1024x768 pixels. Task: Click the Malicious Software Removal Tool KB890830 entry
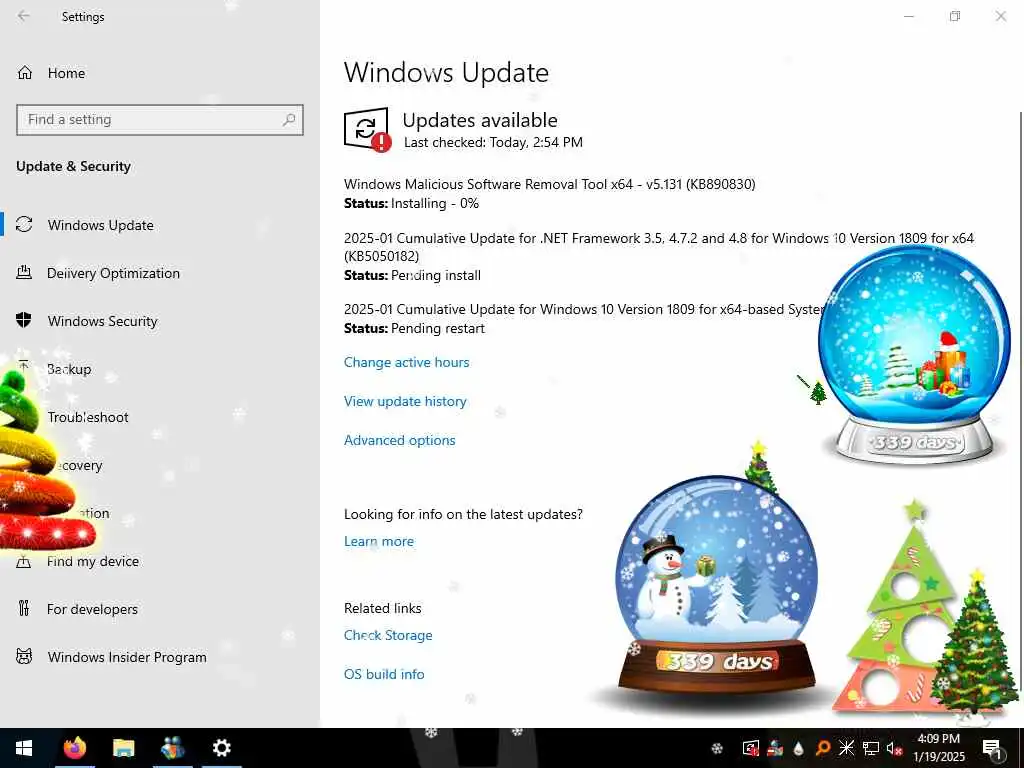(549, 184)
